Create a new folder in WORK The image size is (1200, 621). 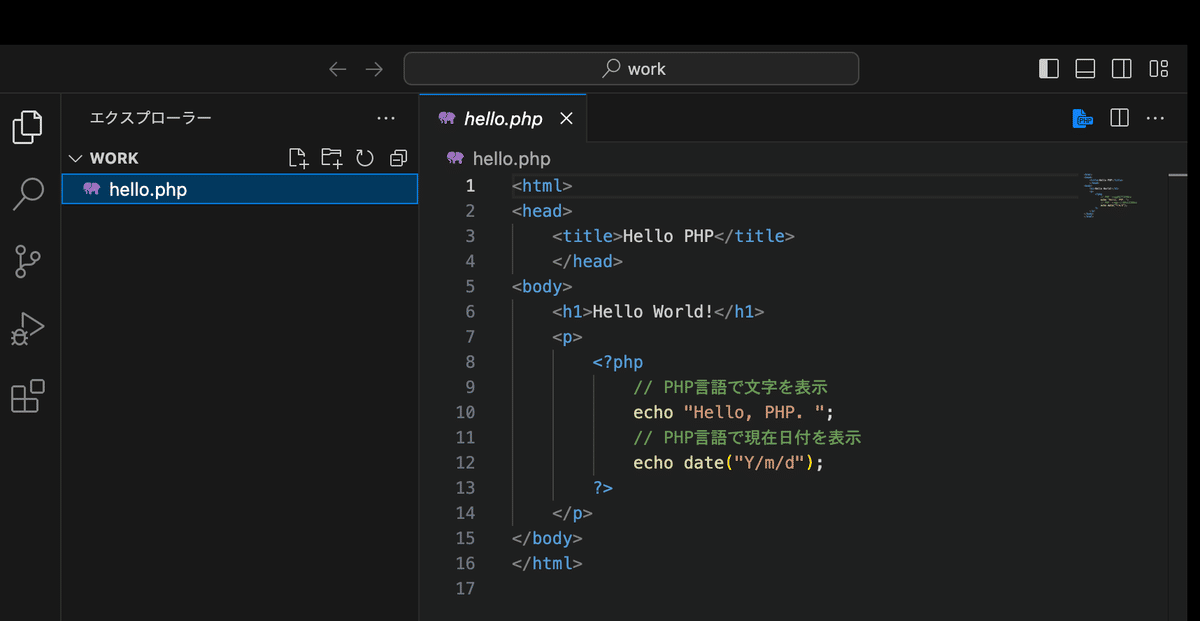point(331,158)
